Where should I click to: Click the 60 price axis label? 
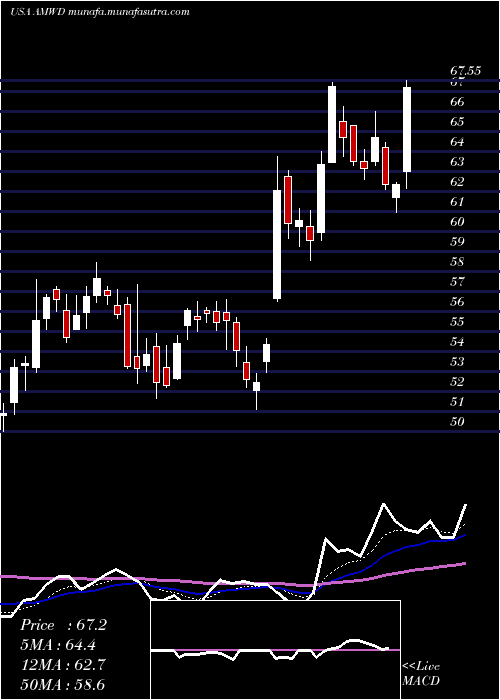[458, 221]
